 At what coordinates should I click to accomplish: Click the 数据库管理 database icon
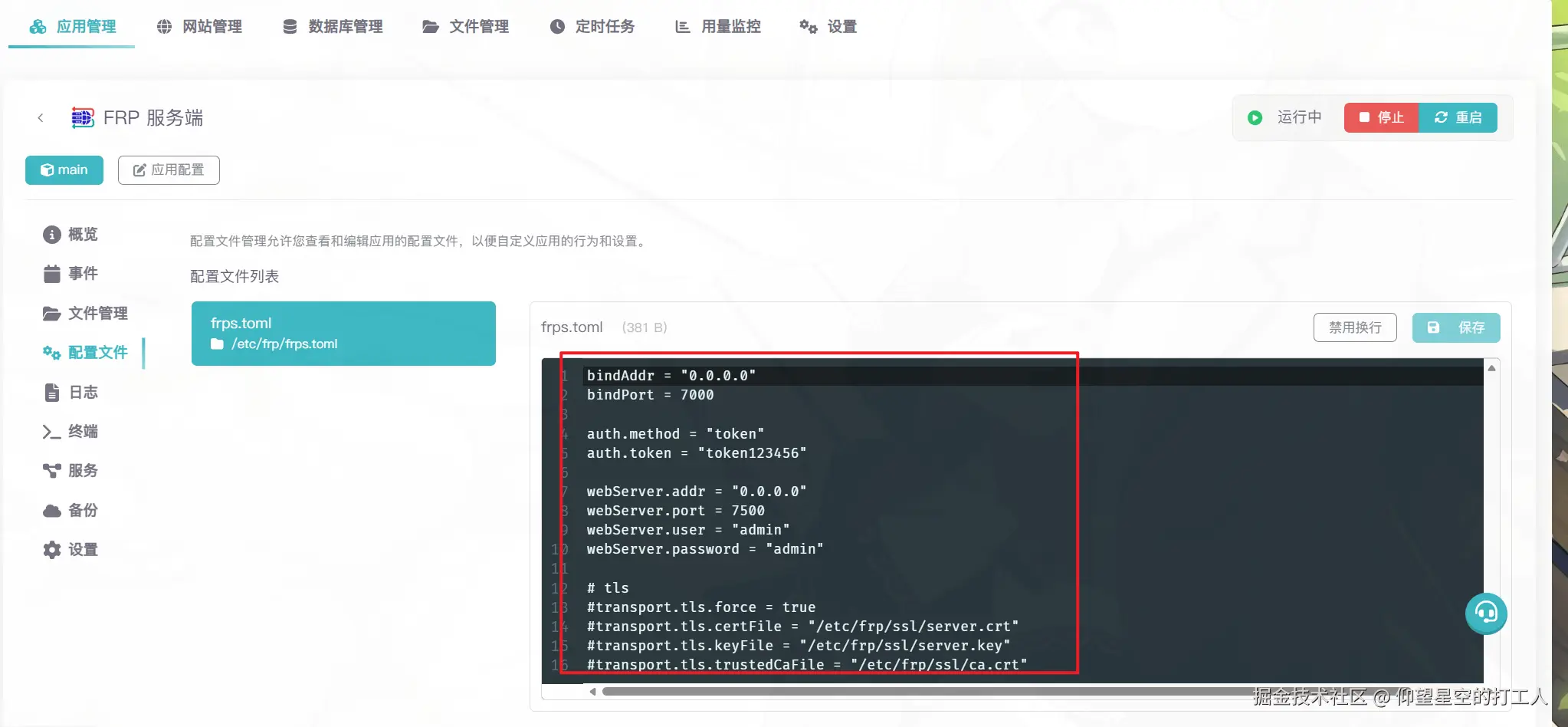click(290, 27)
